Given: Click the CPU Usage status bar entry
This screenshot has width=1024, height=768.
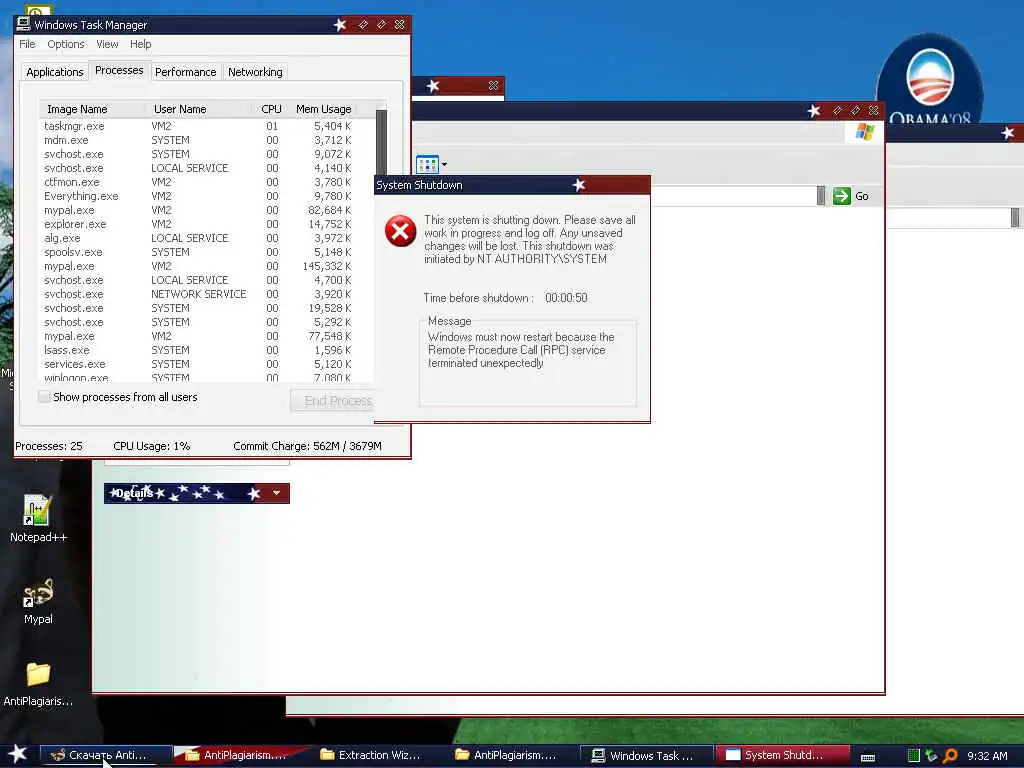Looking at the screenshot, I should pos(152,446).
